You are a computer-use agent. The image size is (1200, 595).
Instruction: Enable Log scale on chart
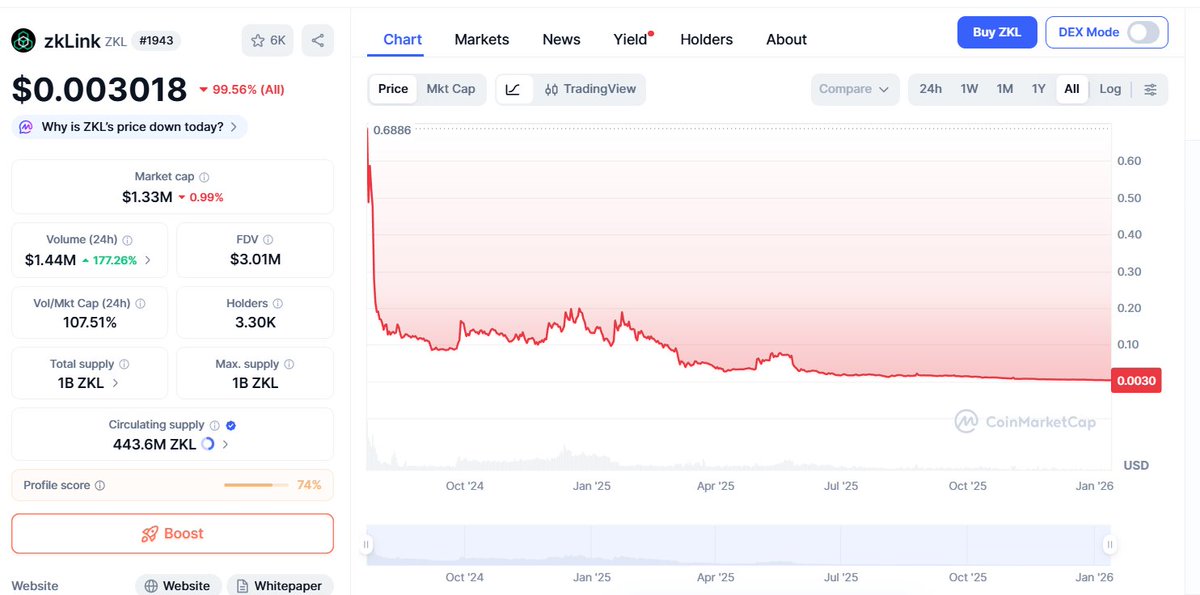pyautogui.click(x=1110, y=89)
